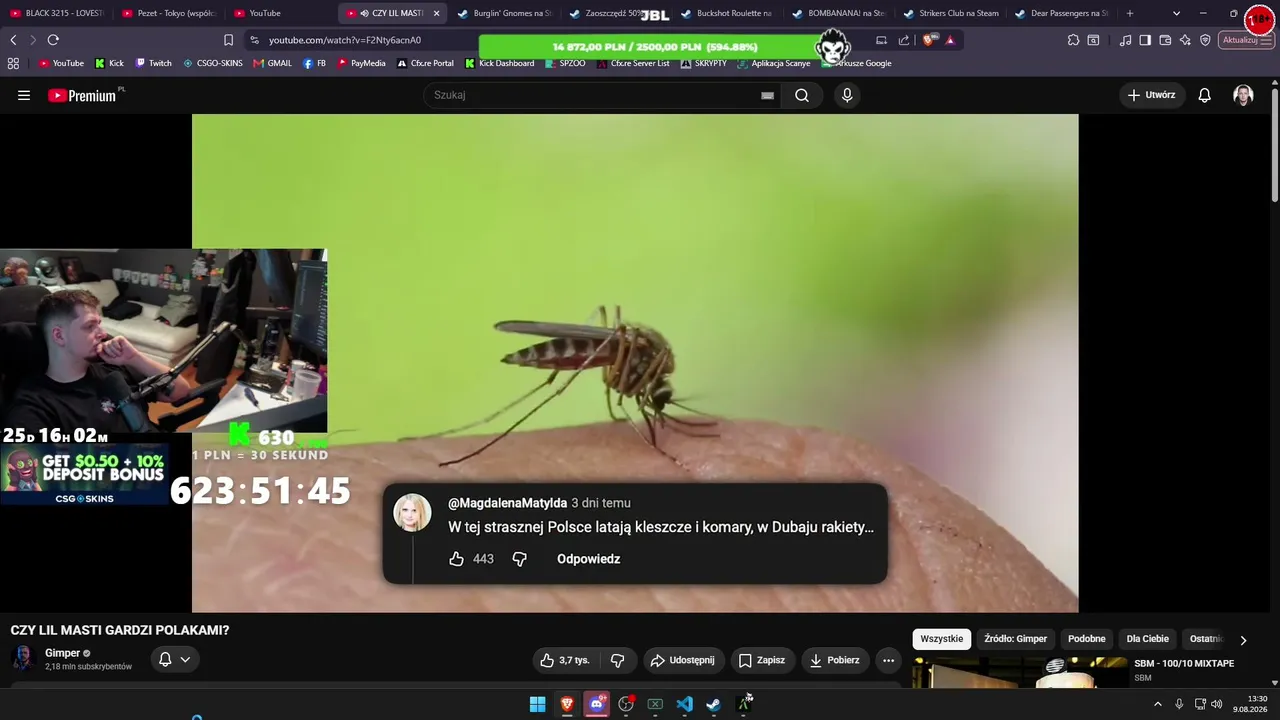Open Gimper channel avatar
The width and height of the screenshot is (1280, 720).
point(23,659)
